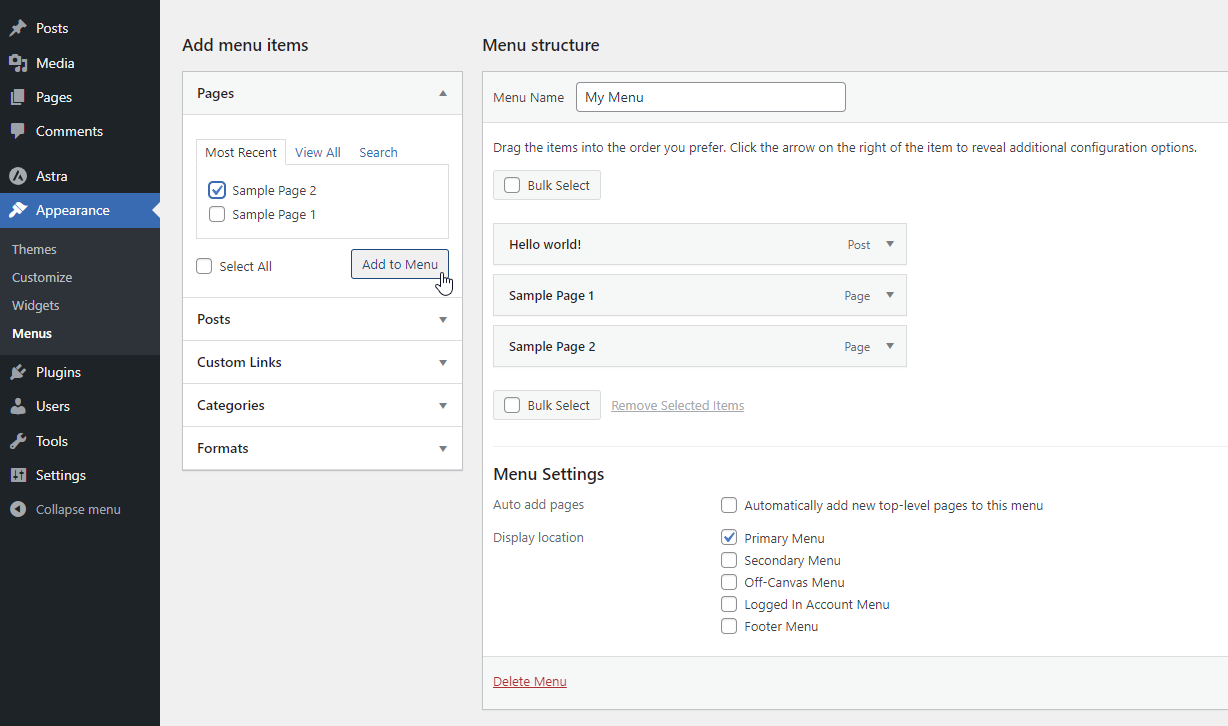Check the Sample Page 1 checkbox

217,214
